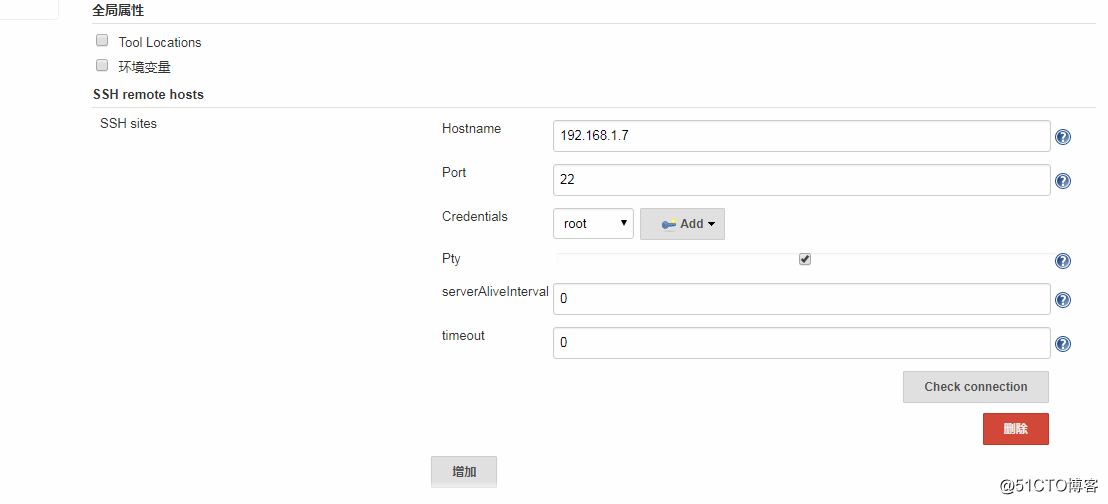Viewport: 1108px width, 504px height.
Task: Focus the Hostname field showing 192.168.1.7
Action: (x=801, y=136)
